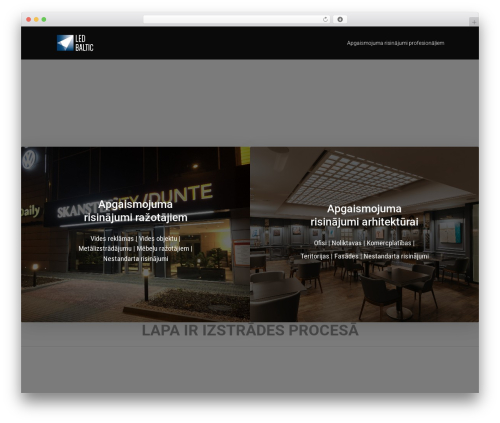The image size is (500, 423).
Task: Click the red close window button
Action: point(29,19)
